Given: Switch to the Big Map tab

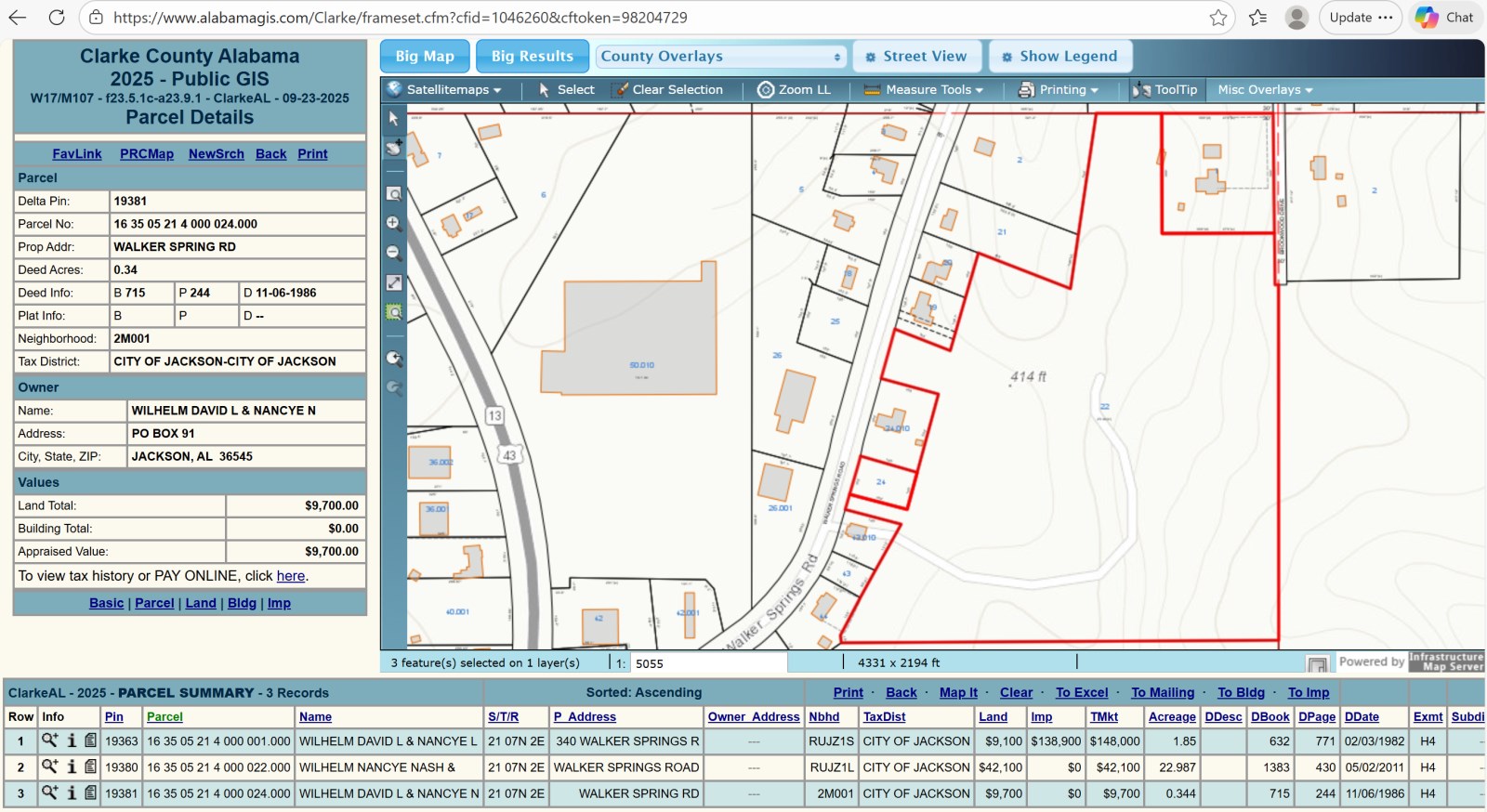Looking at the screenshot, I should click(x=425, y=57).
